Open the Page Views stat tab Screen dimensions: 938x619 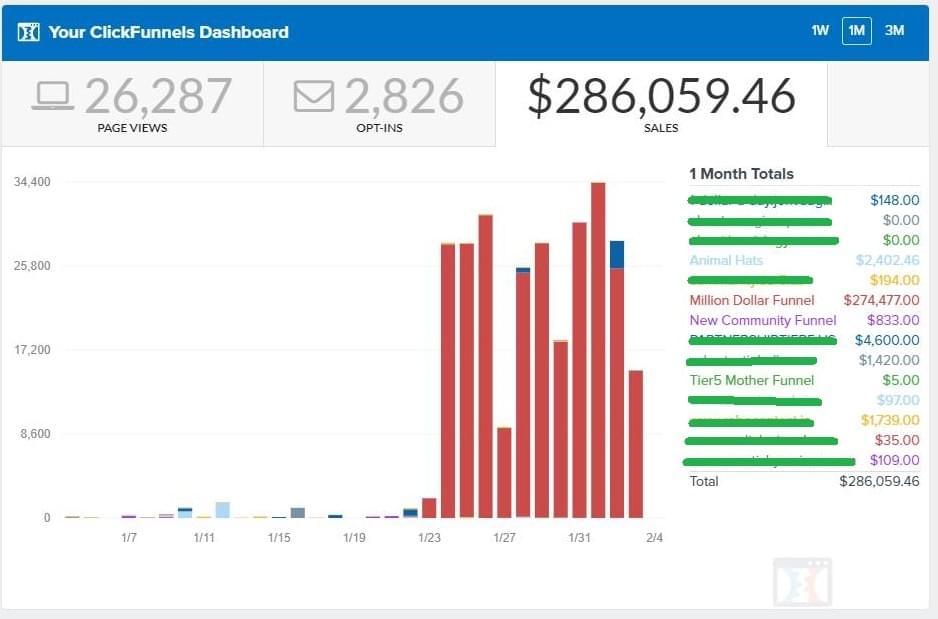(132, 103)
